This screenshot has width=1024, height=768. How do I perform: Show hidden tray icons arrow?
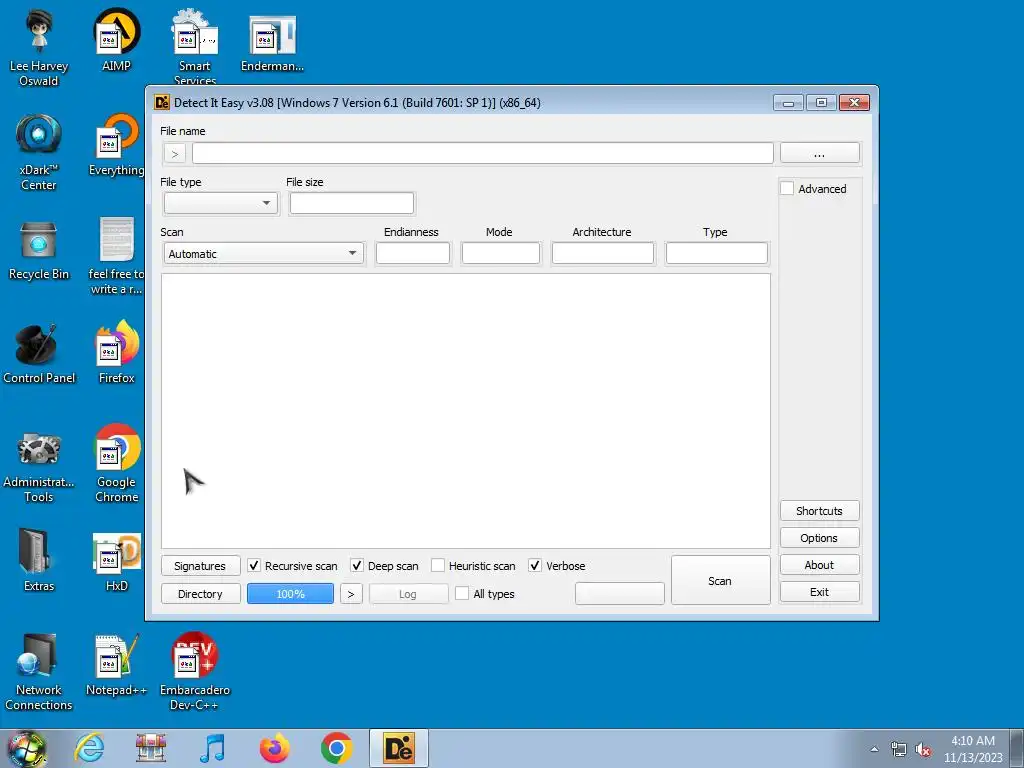(874, 749)
